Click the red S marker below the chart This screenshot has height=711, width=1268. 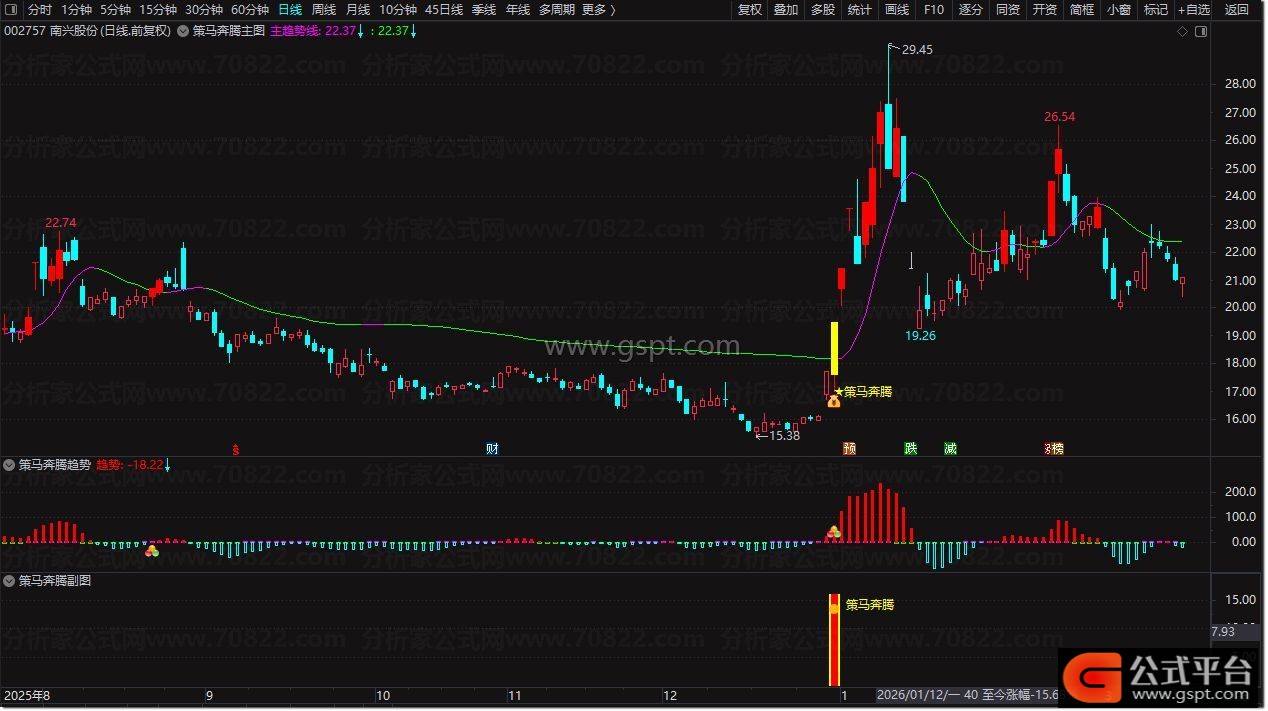pyautogui.click(x=236, y=449)
